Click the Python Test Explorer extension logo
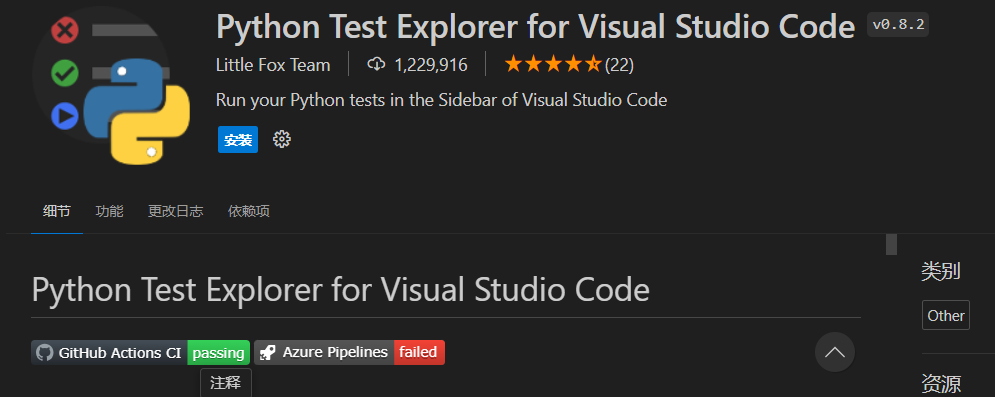The width and height of the screenshot is (995, 397). click(111, 84)
